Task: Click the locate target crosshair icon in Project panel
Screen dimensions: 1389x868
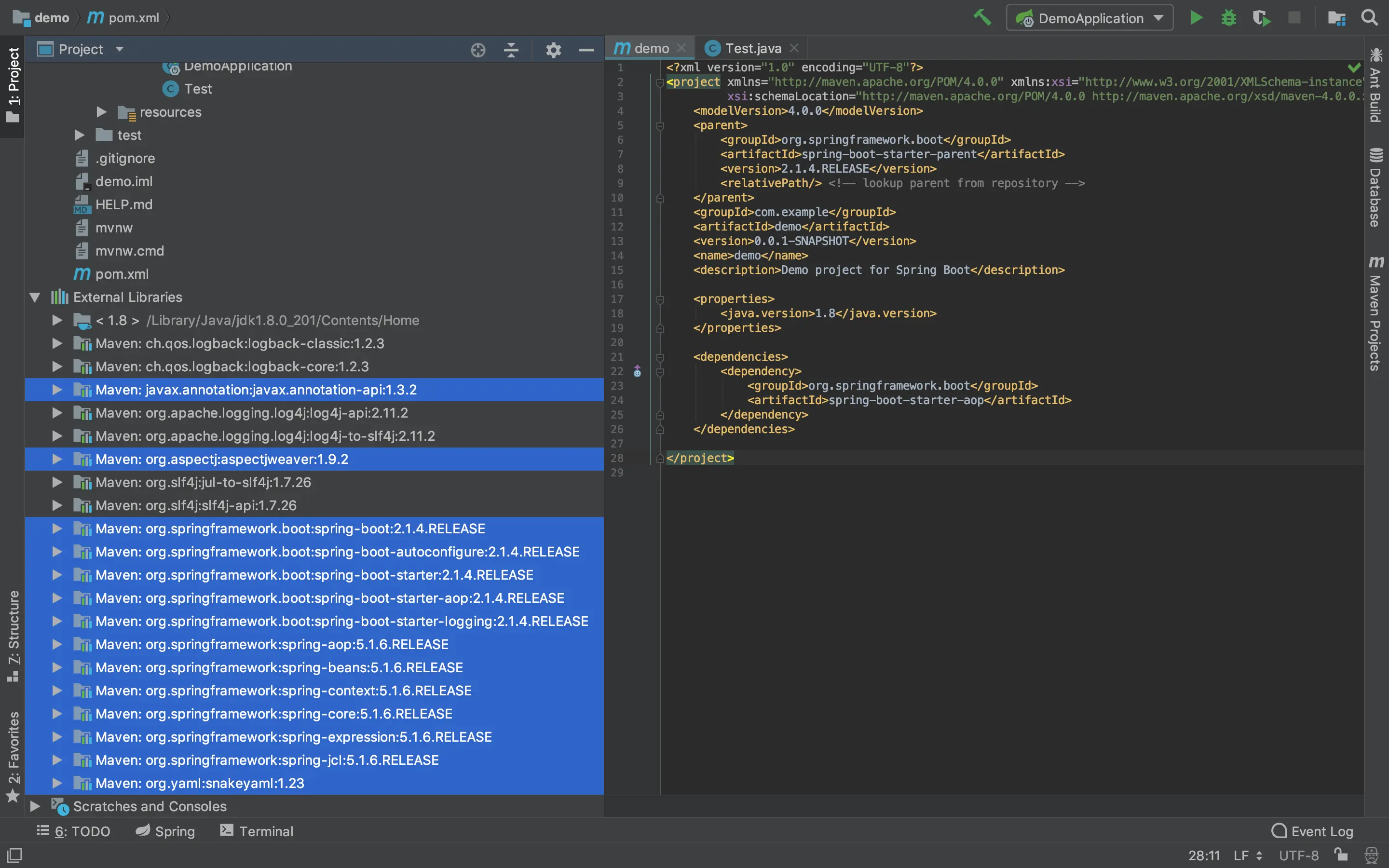Action: (477, 50)
